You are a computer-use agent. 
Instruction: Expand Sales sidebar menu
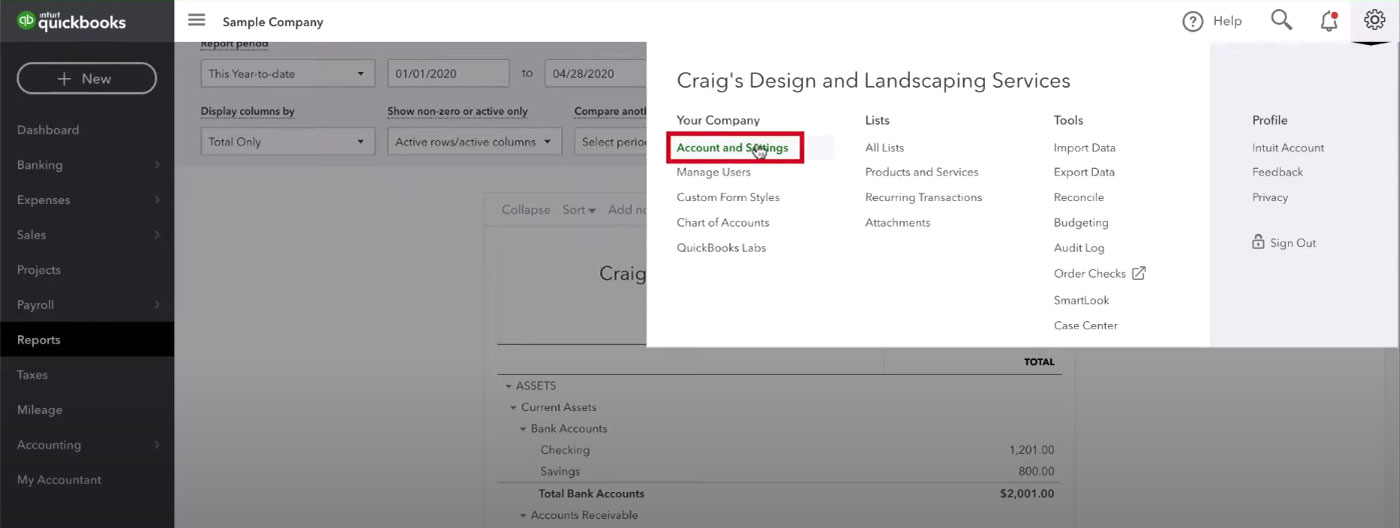pos(87,235)
